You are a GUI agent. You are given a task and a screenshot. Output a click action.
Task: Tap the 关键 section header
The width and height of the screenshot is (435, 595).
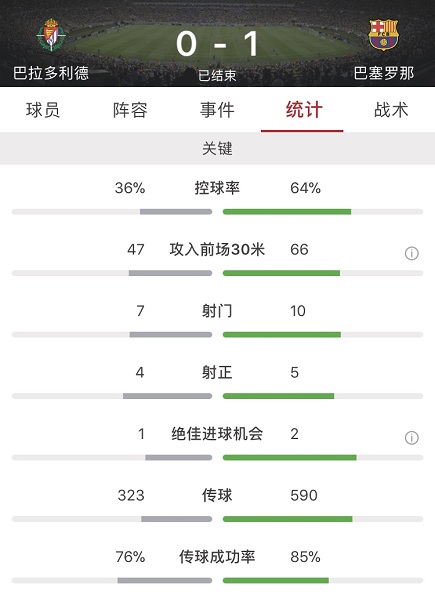217,148
